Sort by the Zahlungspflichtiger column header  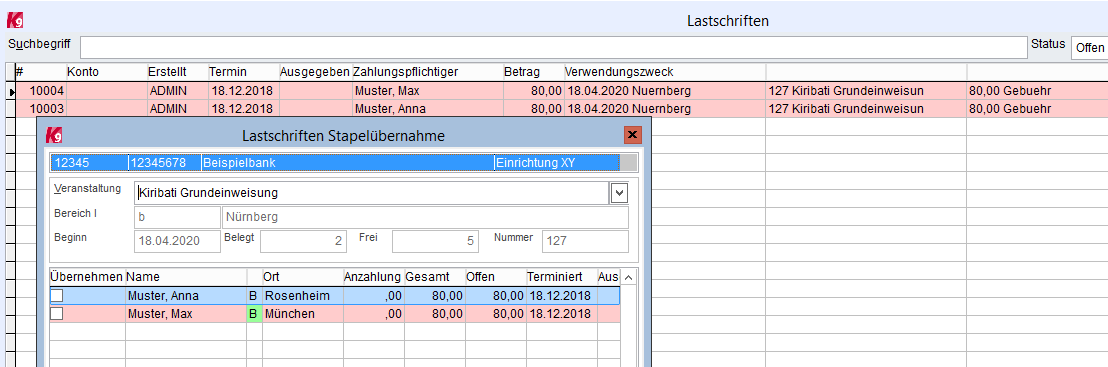pos(427,71)
